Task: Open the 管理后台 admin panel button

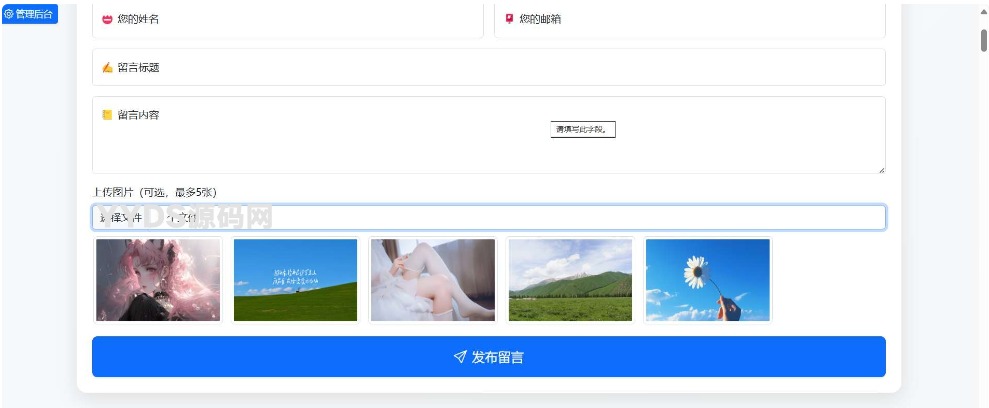Action: (30, 14)
